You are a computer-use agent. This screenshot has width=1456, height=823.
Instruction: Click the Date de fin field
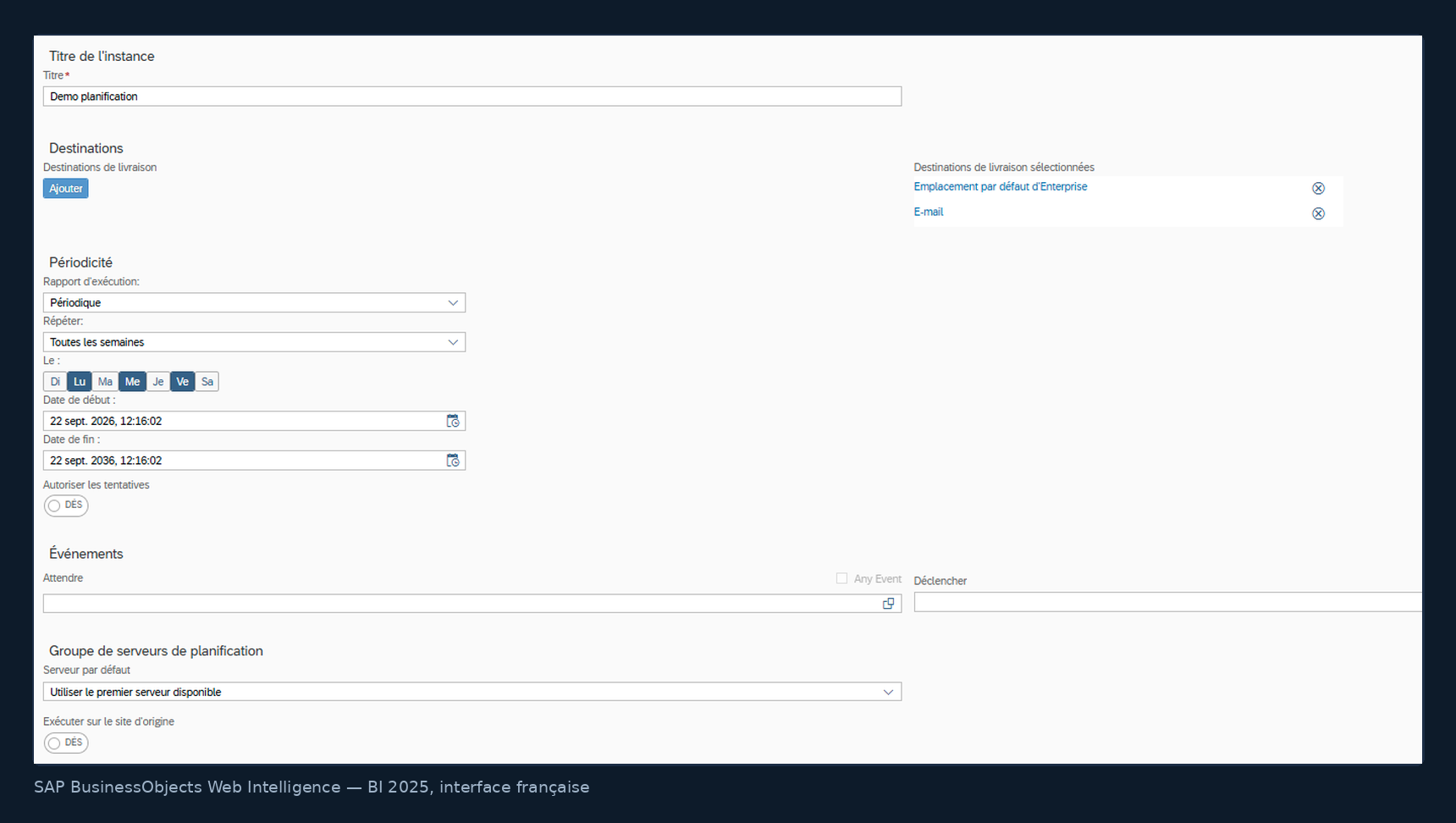254,461
